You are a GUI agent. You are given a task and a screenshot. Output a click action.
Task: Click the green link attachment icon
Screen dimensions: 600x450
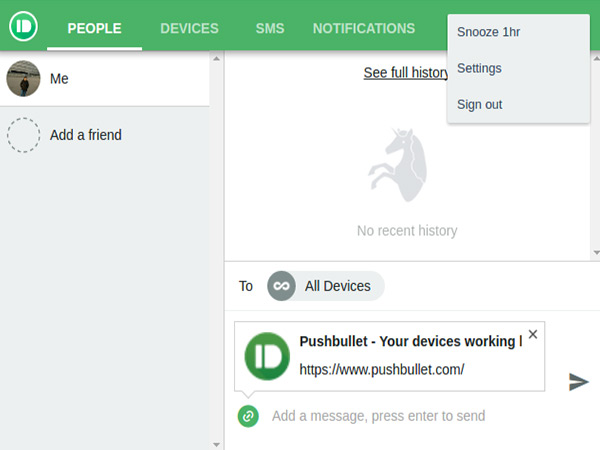coord(248,416)
